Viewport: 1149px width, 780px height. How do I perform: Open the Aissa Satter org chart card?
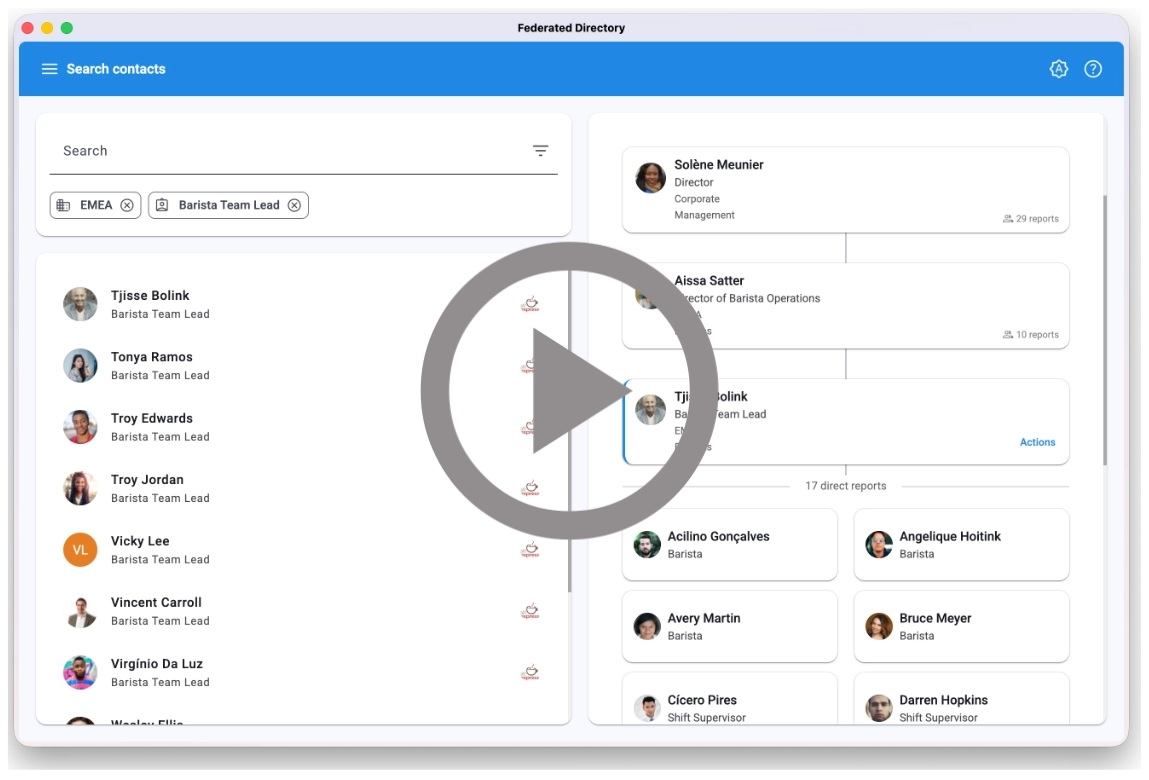[845, 306]
